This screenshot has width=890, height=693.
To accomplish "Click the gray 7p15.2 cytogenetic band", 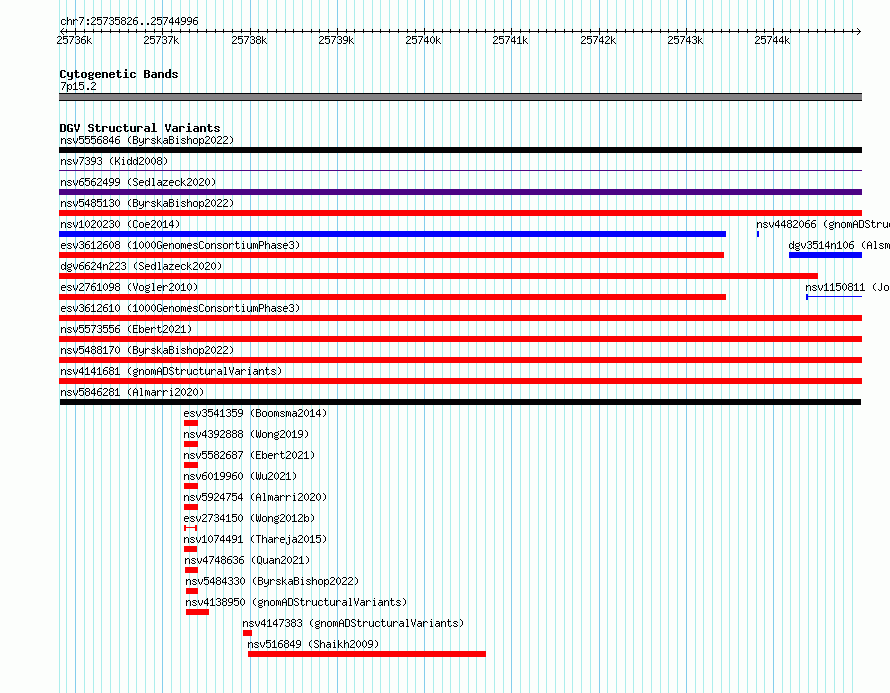I will (x=460, y=97).
